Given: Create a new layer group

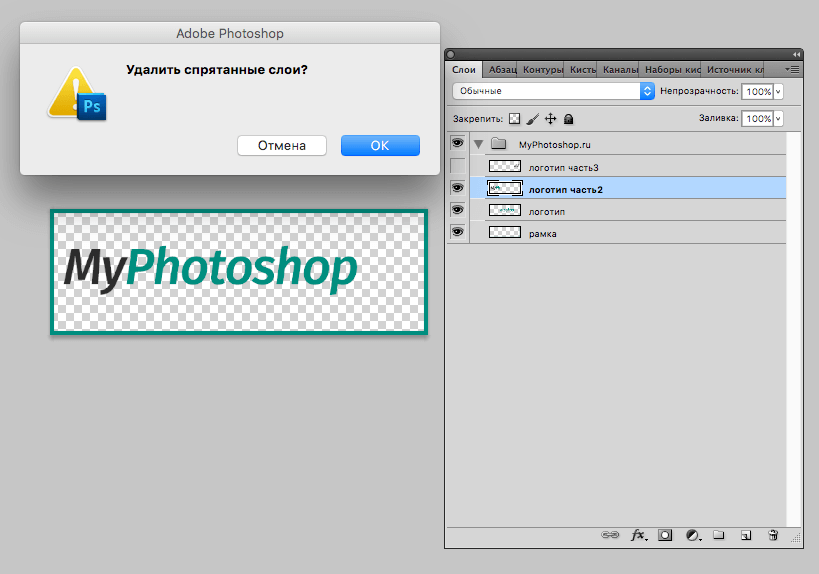Looking at the screenshot, I should 718,536.
